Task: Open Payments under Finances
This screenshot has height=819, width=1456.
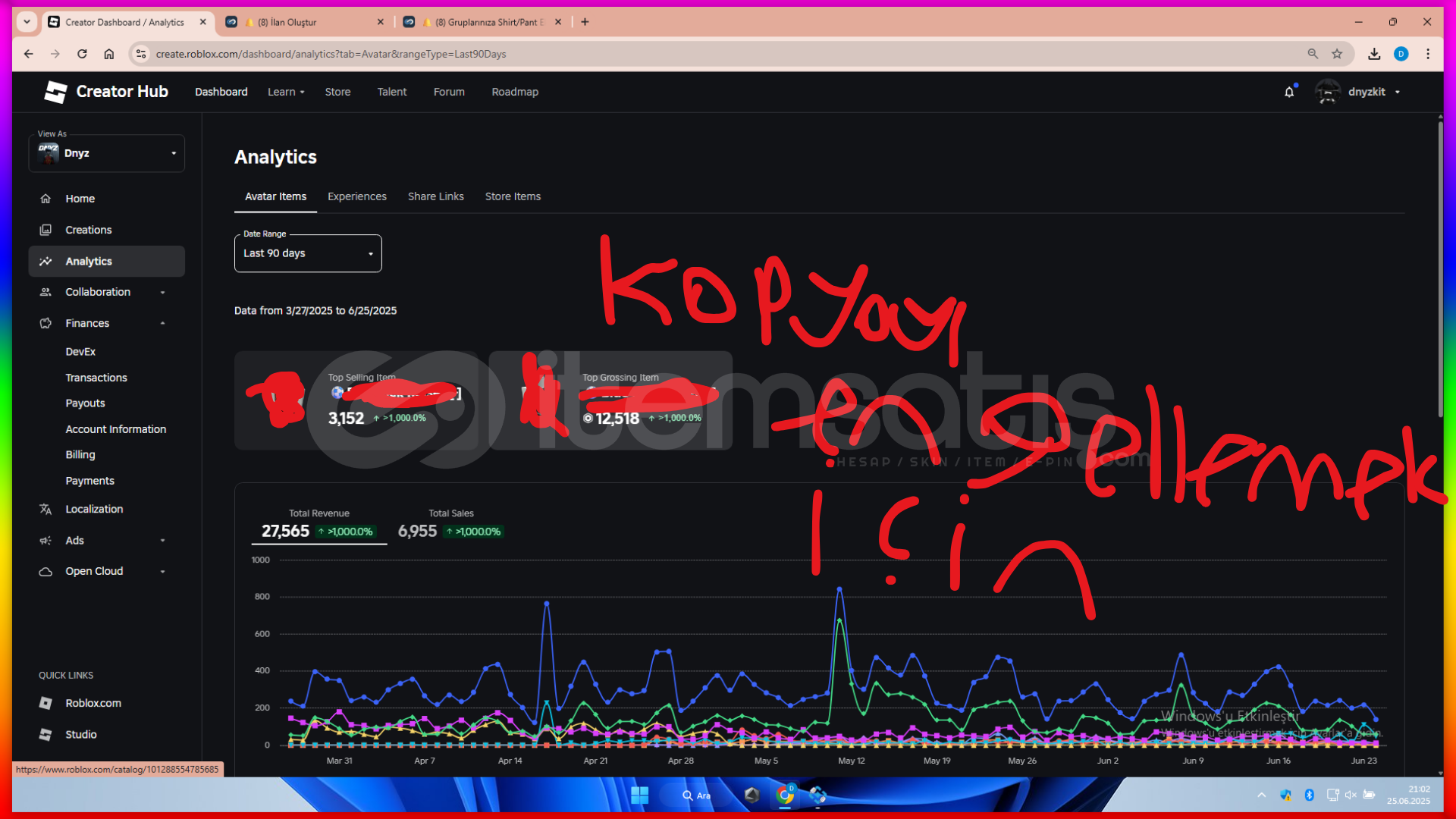Action: tap(90, 481)
